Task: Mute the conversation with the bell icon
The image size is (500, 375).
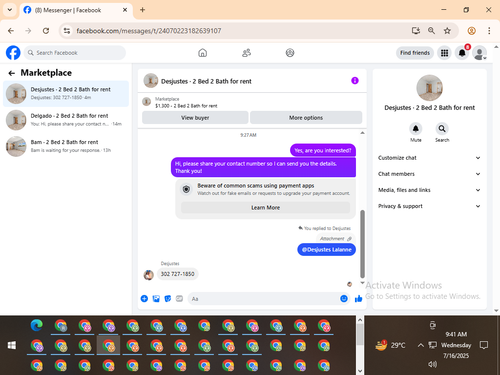Action: (416, 128)
